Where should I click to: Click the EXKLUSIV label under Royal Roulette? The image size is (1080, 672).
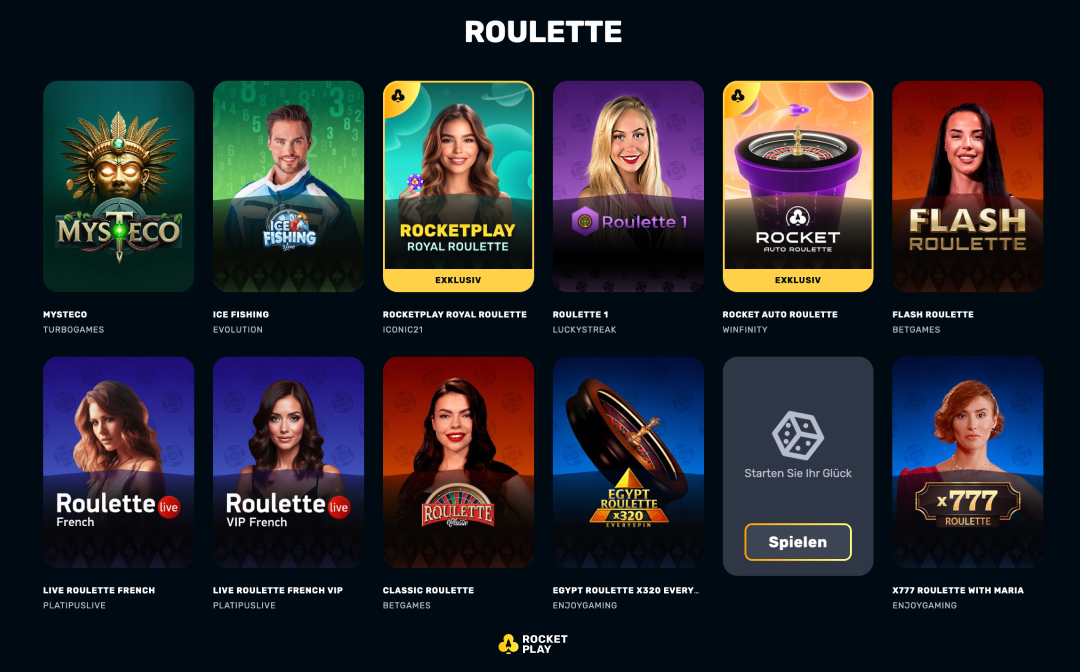coord(458,280)
